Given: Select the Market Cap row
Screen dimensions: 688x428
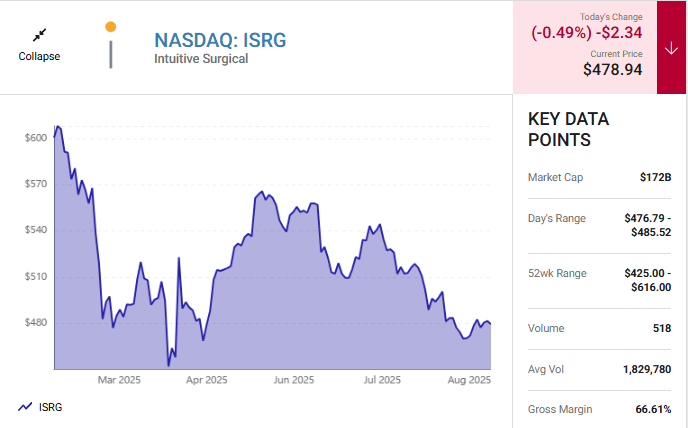Looking at the screenshot, I should coord(599,177).
